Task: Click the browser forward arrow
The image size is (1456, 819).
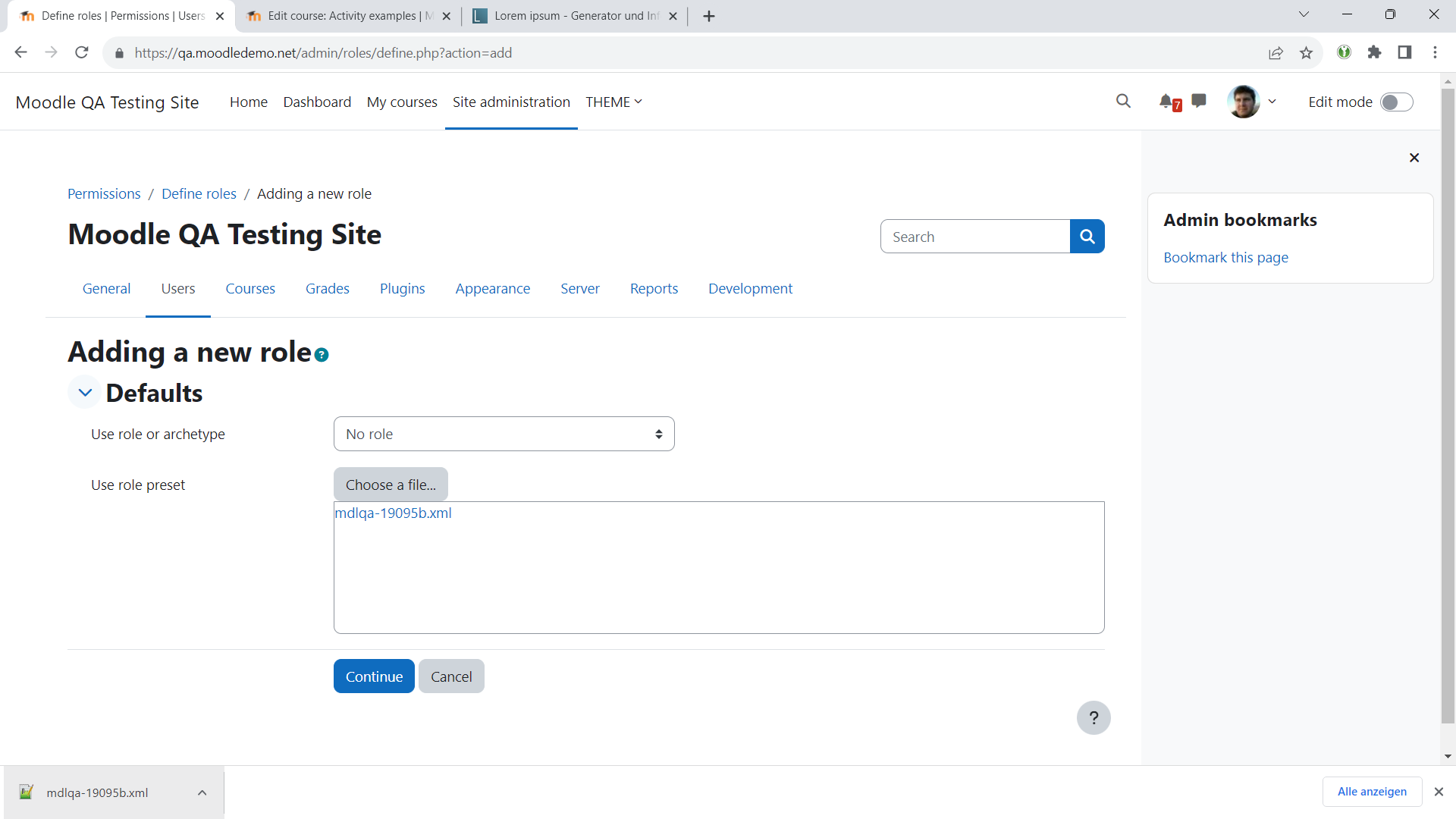Action: 52,52
